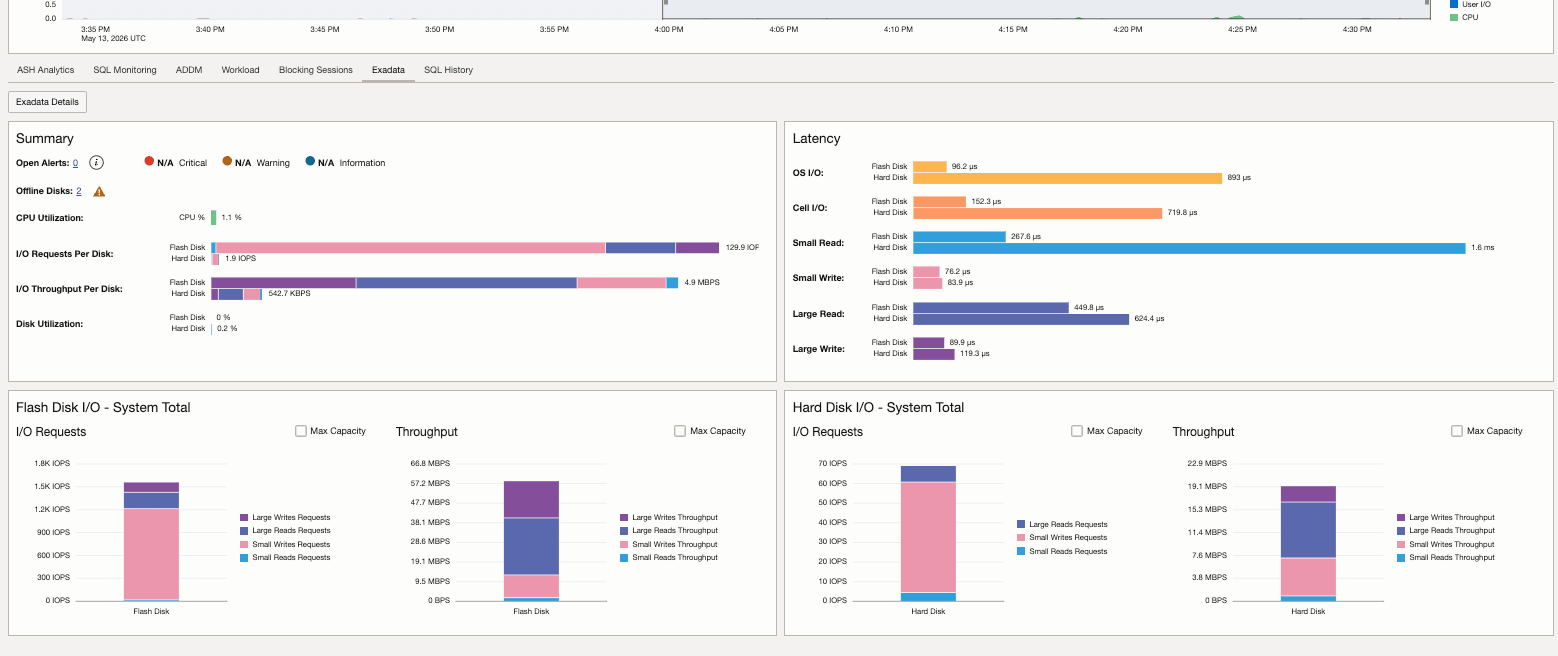Click the Flash Disk Cell I/O latency bar
Screen dimensions: 1558x656
click(939, 202)
